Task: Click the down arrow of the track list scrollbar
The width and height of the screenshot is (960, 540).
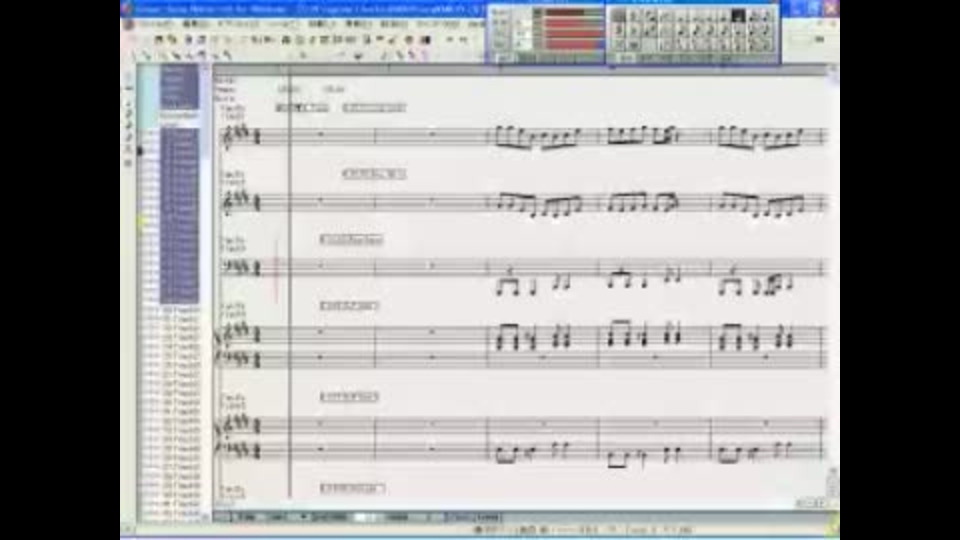Action: point(204,517)
